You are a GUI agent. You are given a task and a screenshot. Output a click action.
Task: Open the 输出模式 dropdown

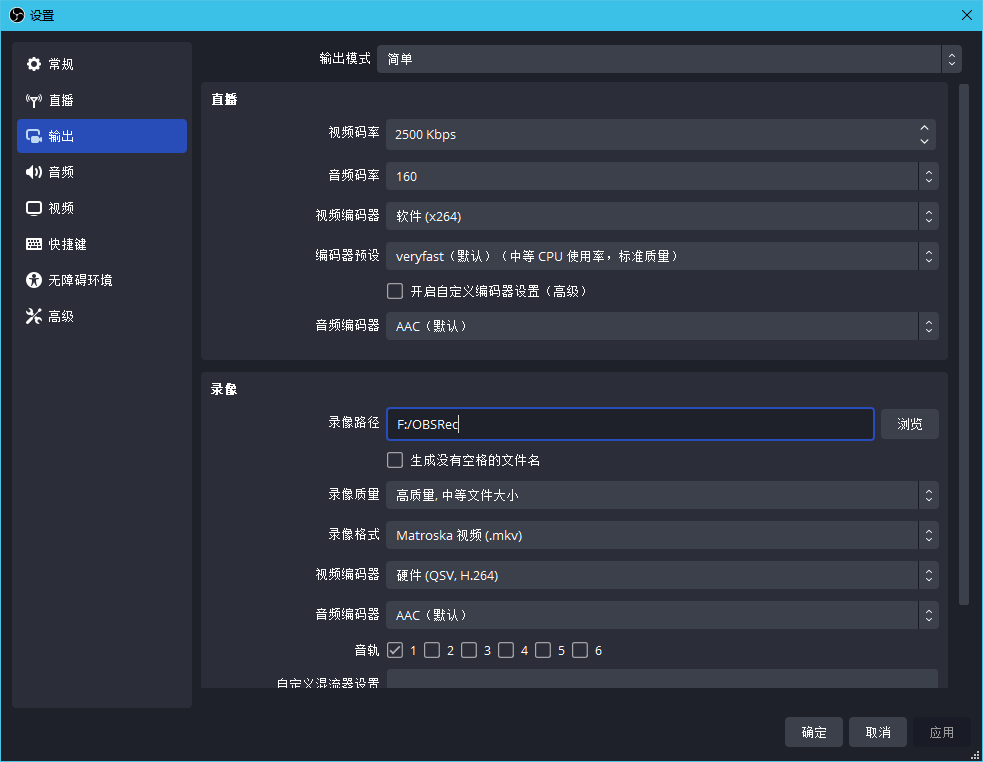(668, 59)
